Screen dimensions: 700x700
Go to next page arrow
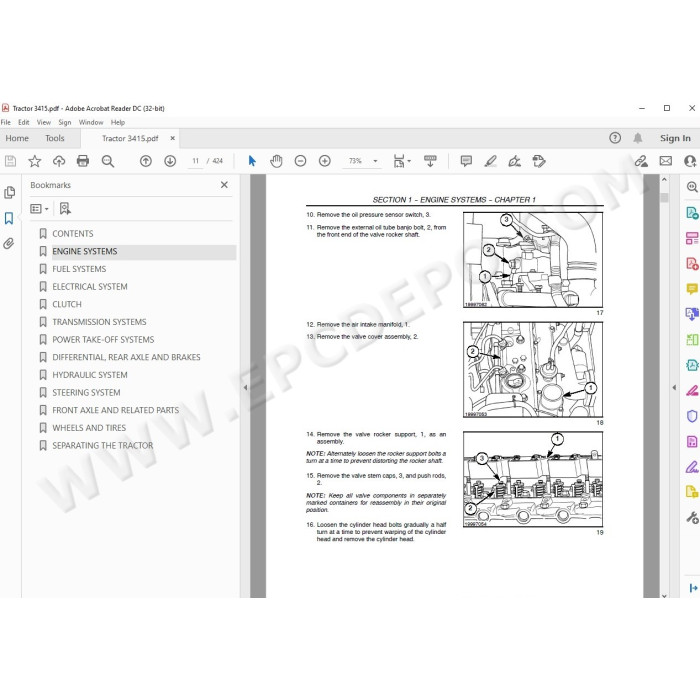click(170, 161)
